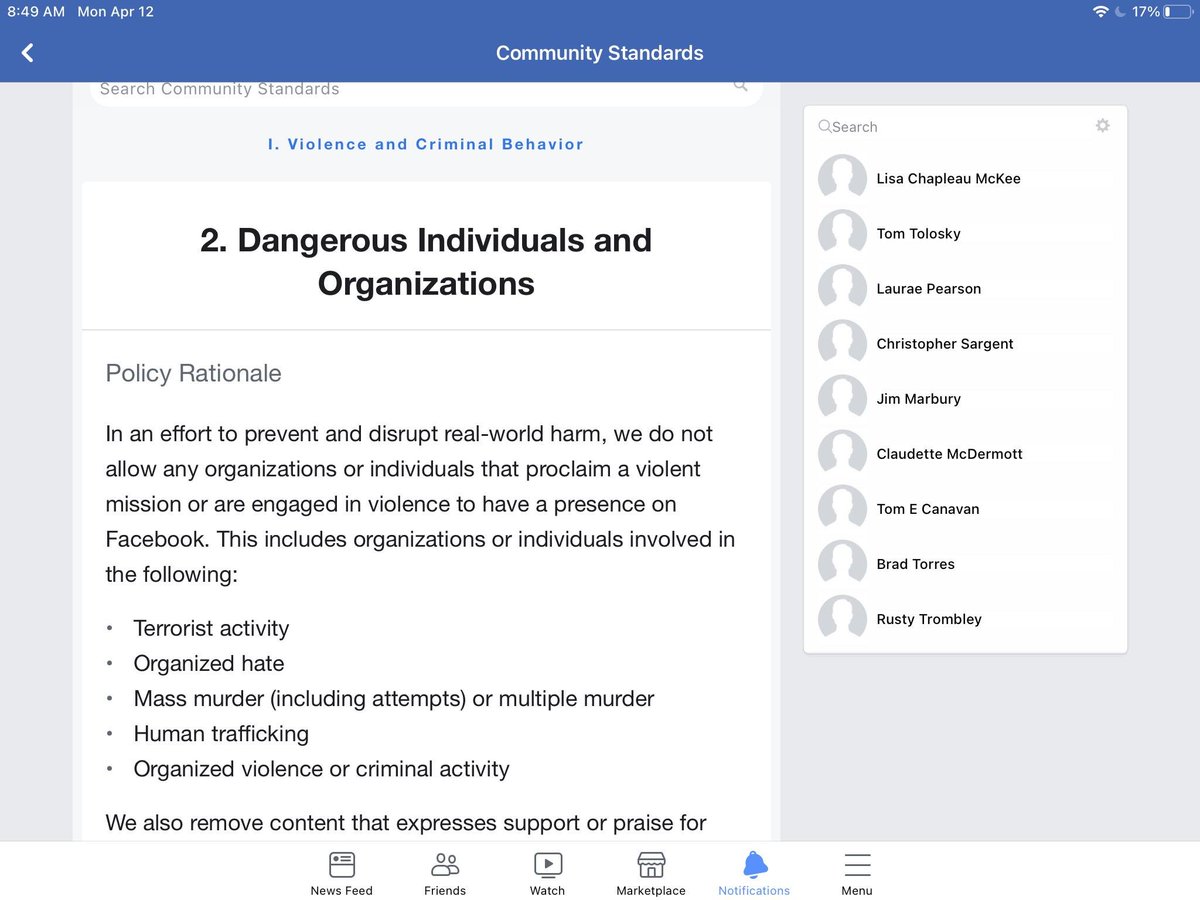Open Lisa Chapleau McKee's avatar
The height and width of the screenshot is (900, 1200).
pos(842,178)
